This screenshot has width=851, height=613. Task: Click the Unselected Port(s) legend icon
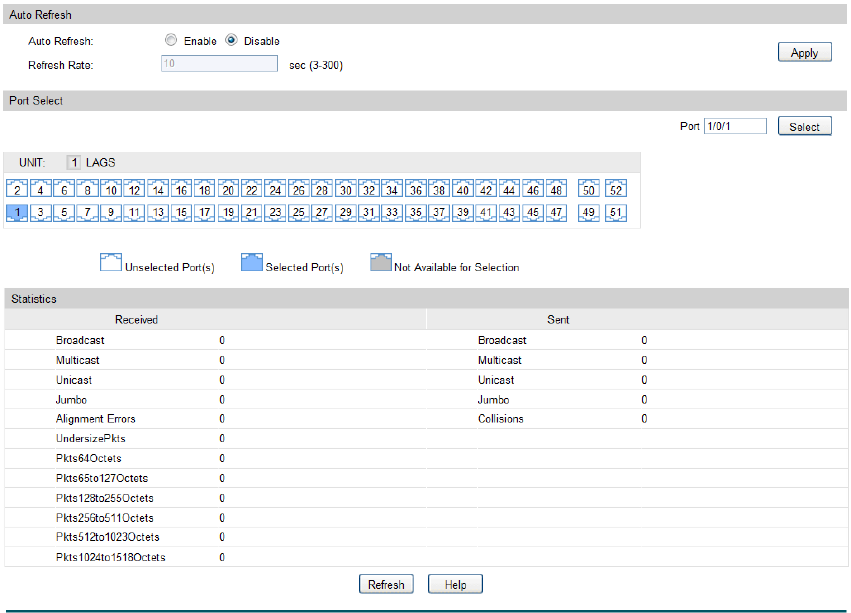click(x=111, y=262)
